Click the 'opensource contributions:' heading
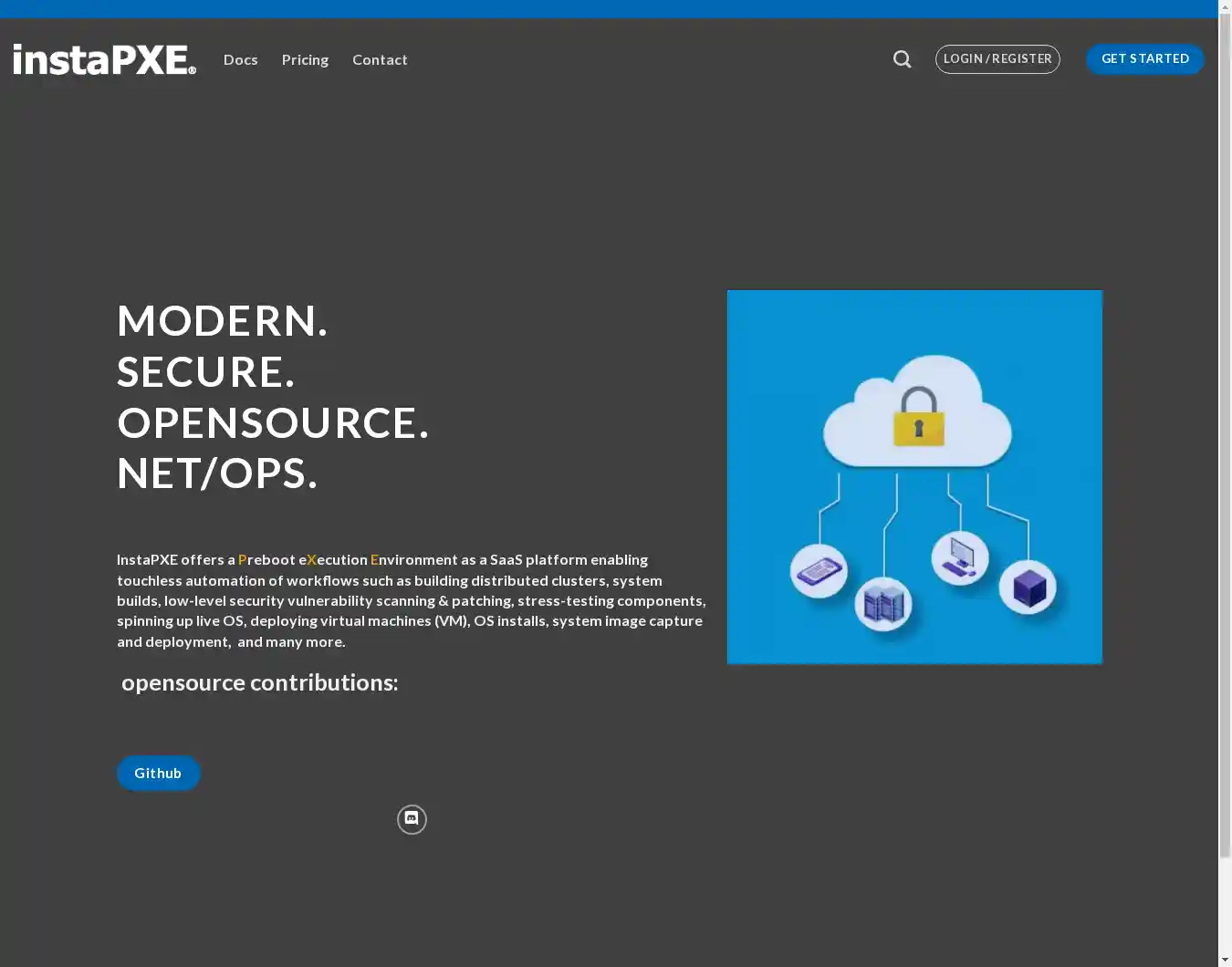 coord(259,682)
